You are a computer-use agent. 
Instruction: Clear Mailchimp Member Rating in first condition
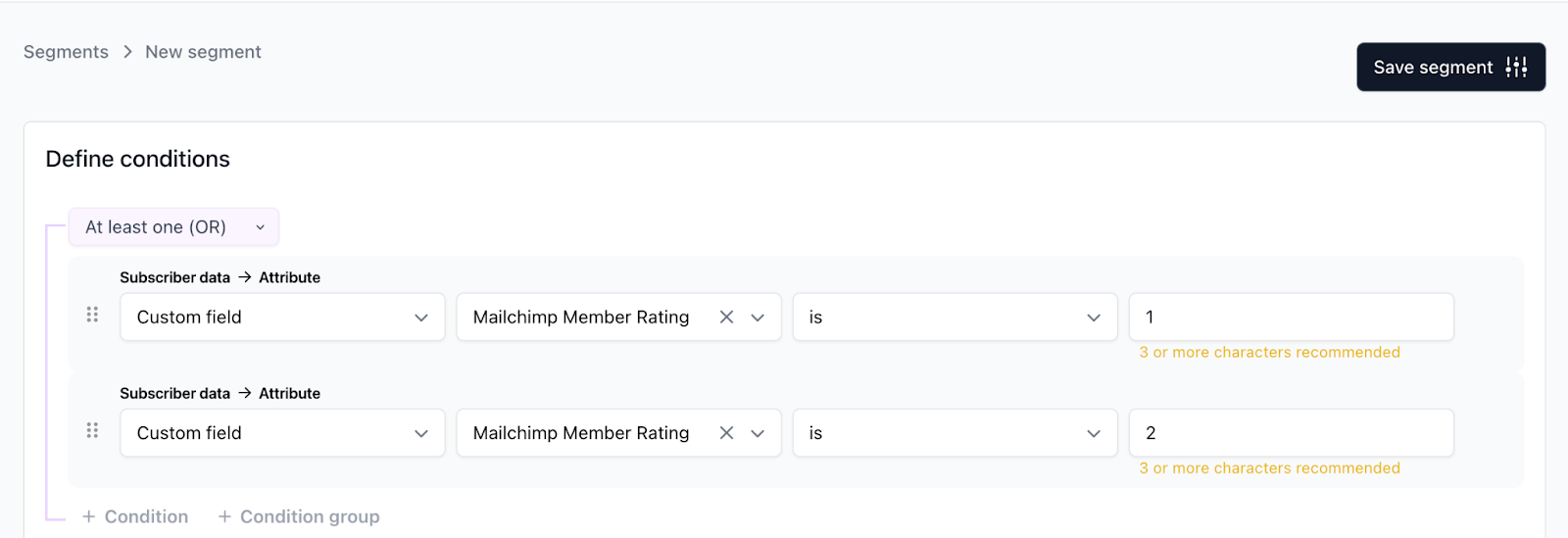726,318
